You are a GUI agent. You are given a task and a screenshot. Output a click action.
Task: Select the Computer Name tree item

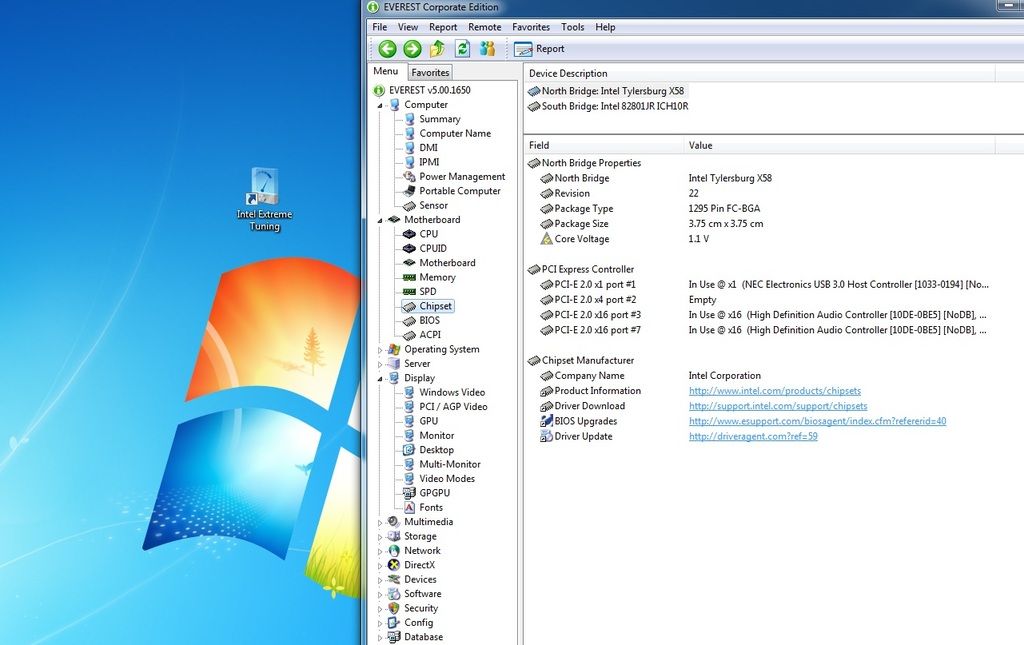coord(455,133)
